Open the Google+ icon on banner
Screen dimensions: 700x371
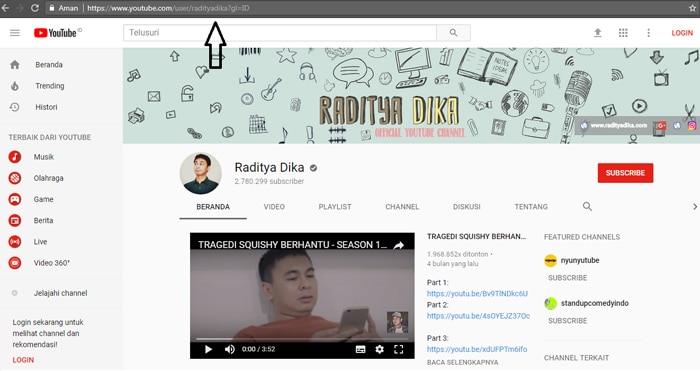click(x=661, y=125)
